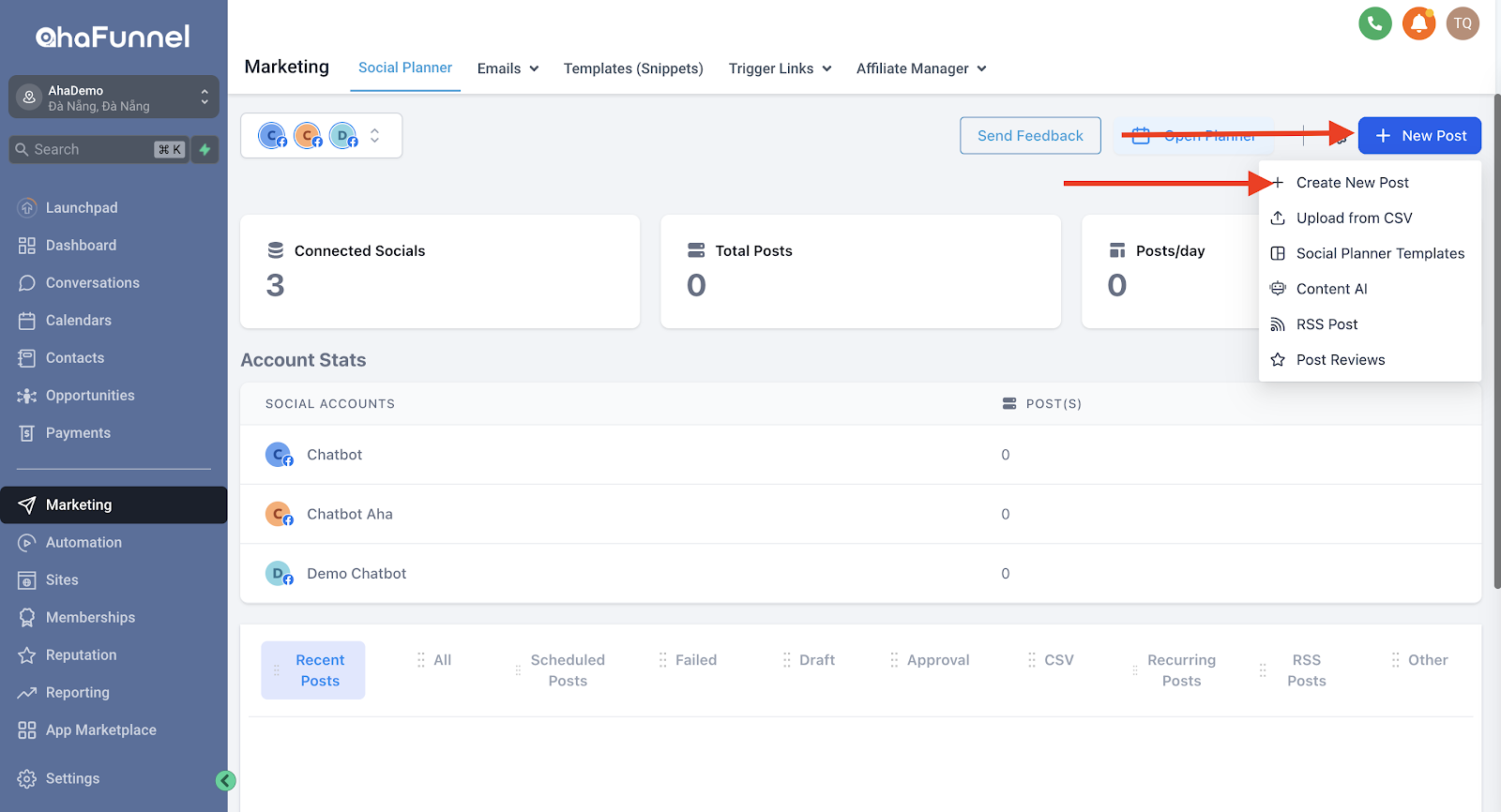Choose Content AI menu item
Image resolution: width=1501 pixels, height=812 pixels.
point(1370,289)
